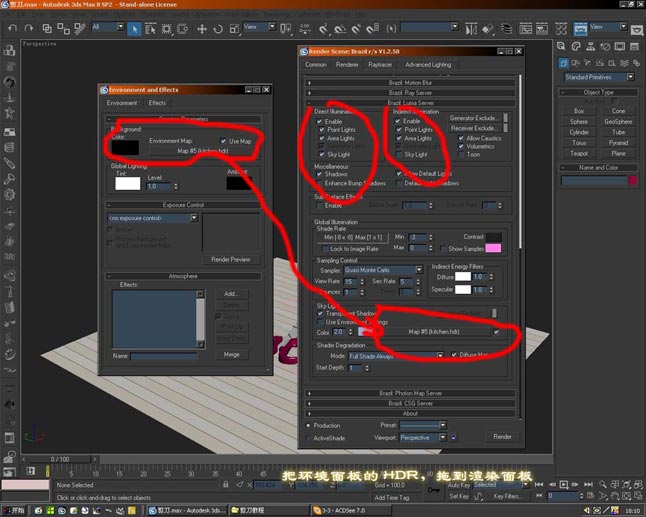
Task: Jump to Go to End frame
Action: pos(588,484)
